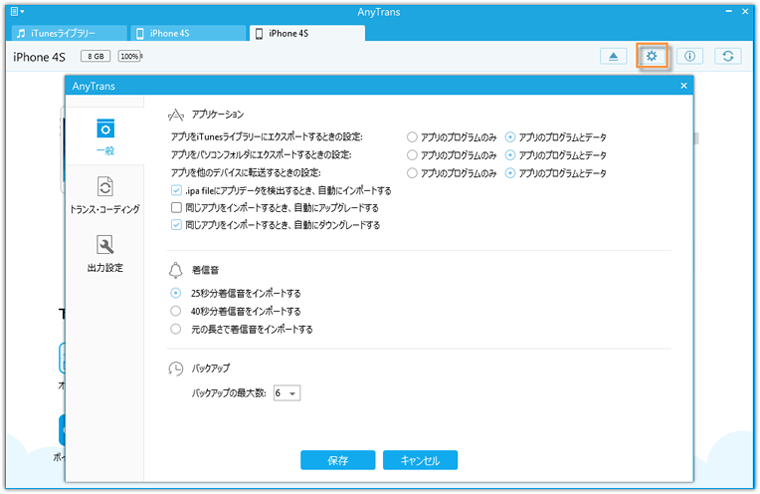
Task: Open the device info icon
Action: tap(689, 56)
